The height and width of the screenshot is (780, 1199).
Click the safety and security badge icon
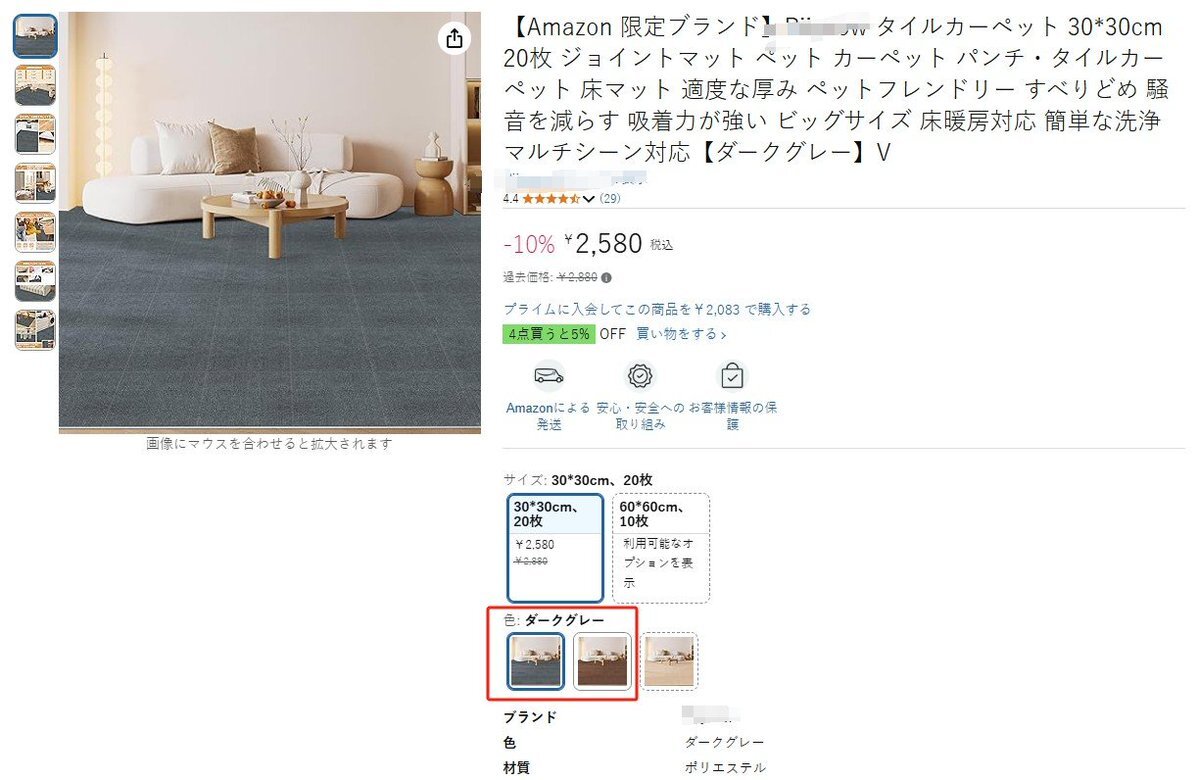[x=640, y=375]
